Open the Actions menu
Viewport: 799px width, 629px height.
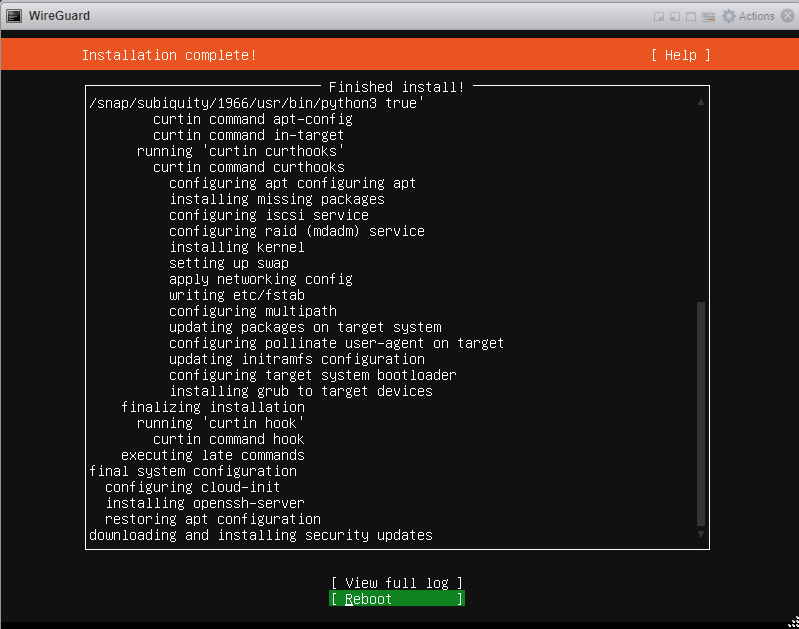pyautogui.click(x=756, y=16)
